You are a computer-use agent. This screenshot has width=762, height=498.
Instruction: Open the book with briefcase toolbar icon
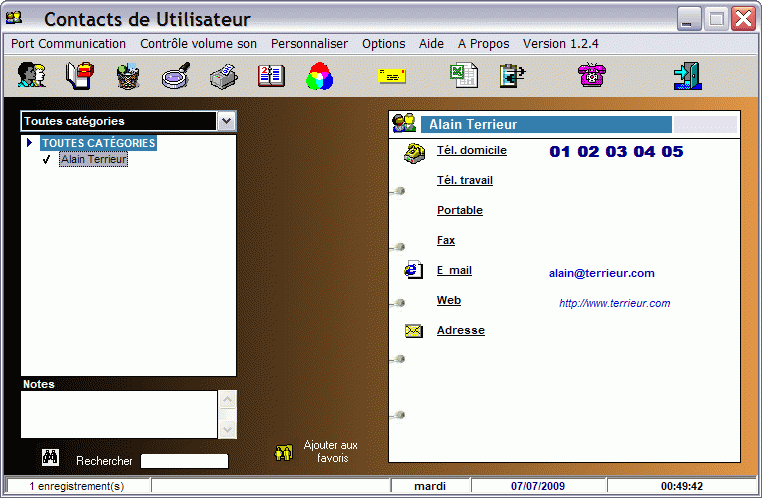(80, 75)
